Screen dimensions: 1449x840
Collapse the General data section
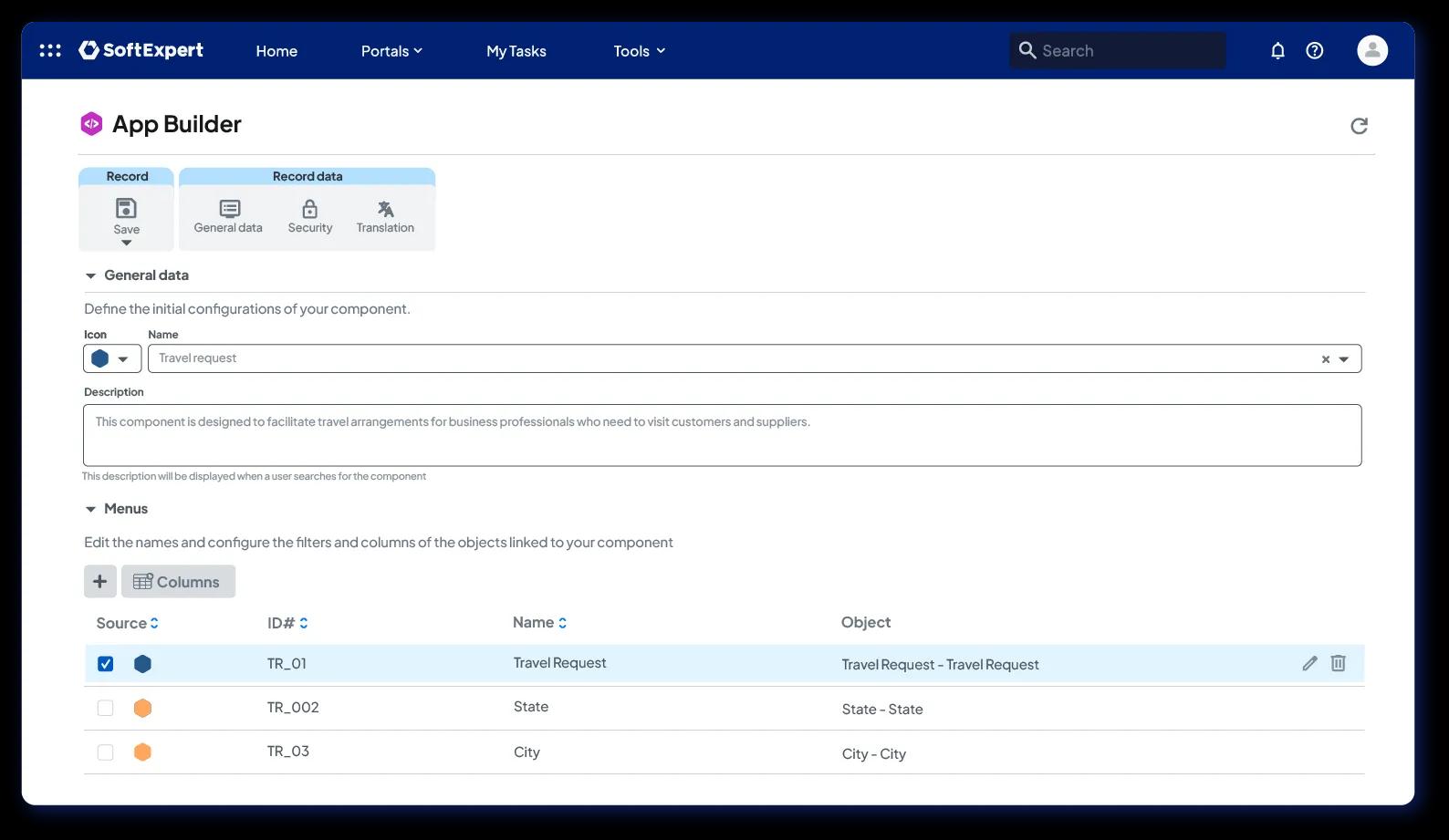[x=90, y=275]
